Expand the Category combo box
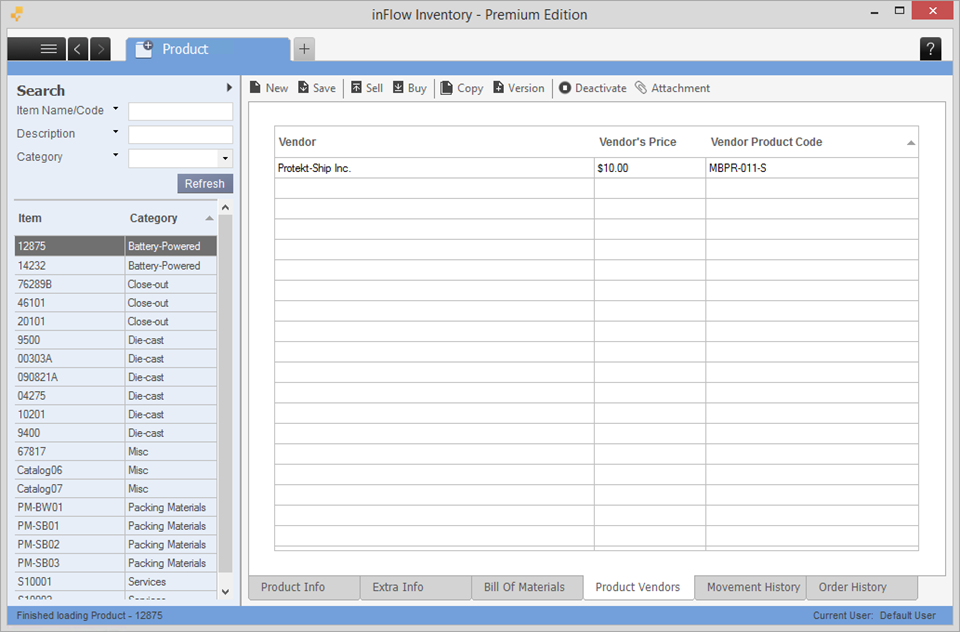Viewport: 960px width, 632px height. (225, 159)
